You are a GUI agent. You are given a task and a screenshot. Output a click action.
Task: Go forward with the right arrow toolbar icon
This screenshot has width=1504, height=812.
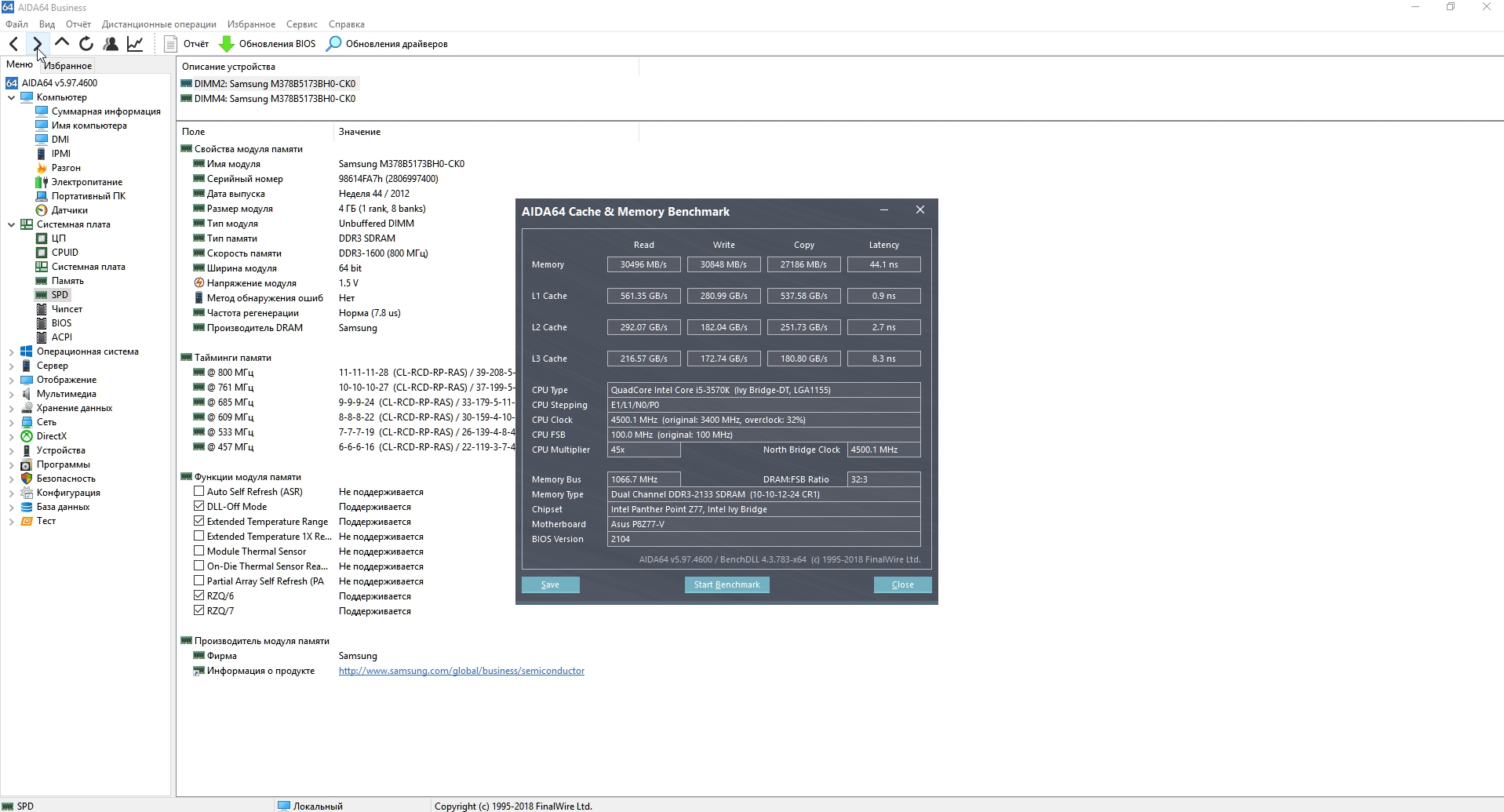tap(37, 44)
